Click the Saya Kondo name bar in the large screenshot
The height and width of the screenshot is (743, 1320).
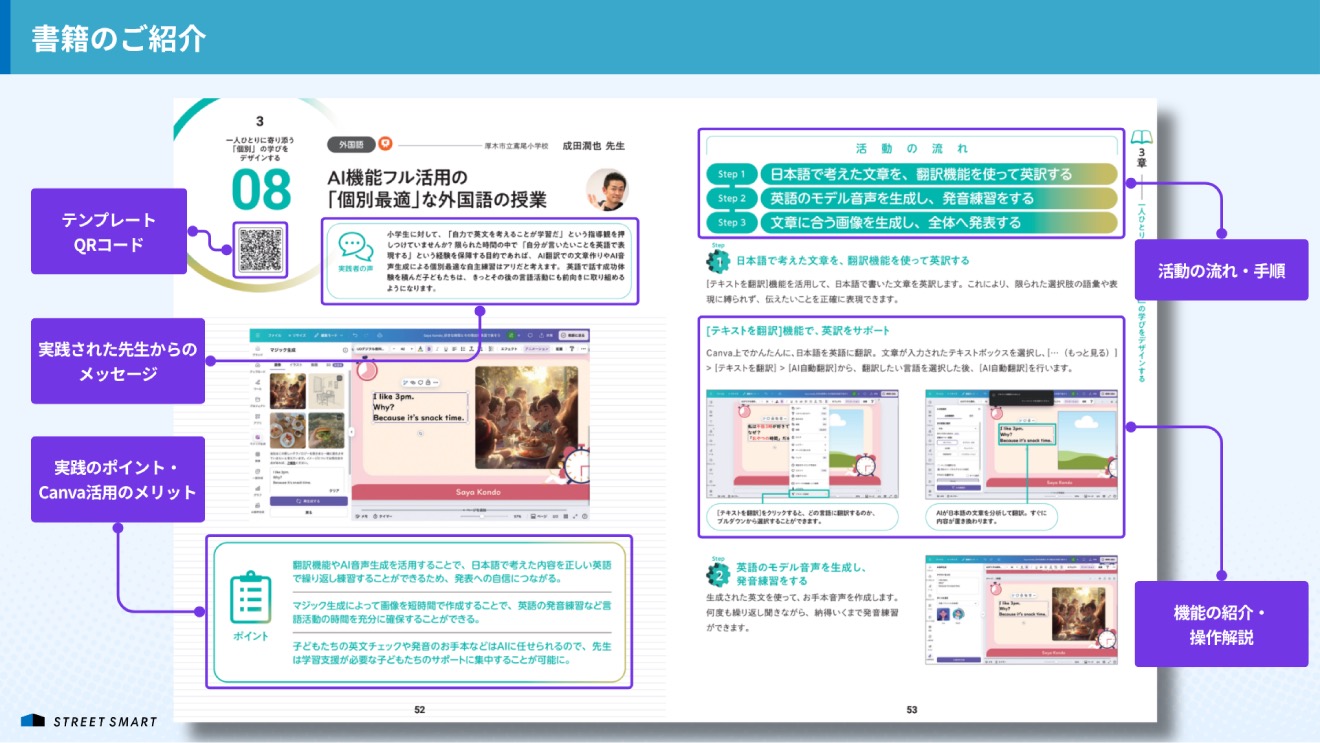(469, 492)
